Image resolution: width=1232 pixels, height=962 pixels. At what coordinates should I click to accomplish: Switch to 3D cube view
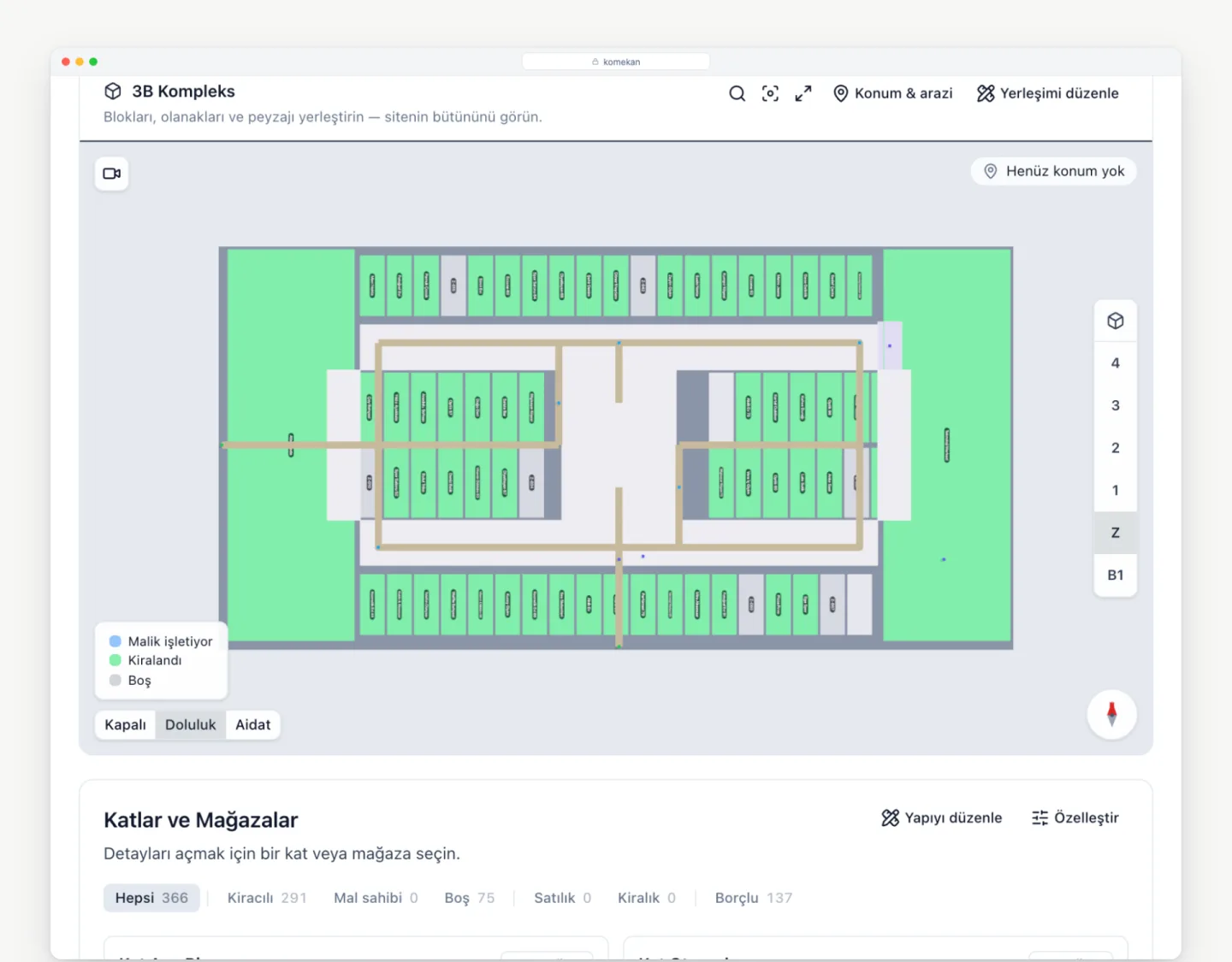coord(1115,321)
